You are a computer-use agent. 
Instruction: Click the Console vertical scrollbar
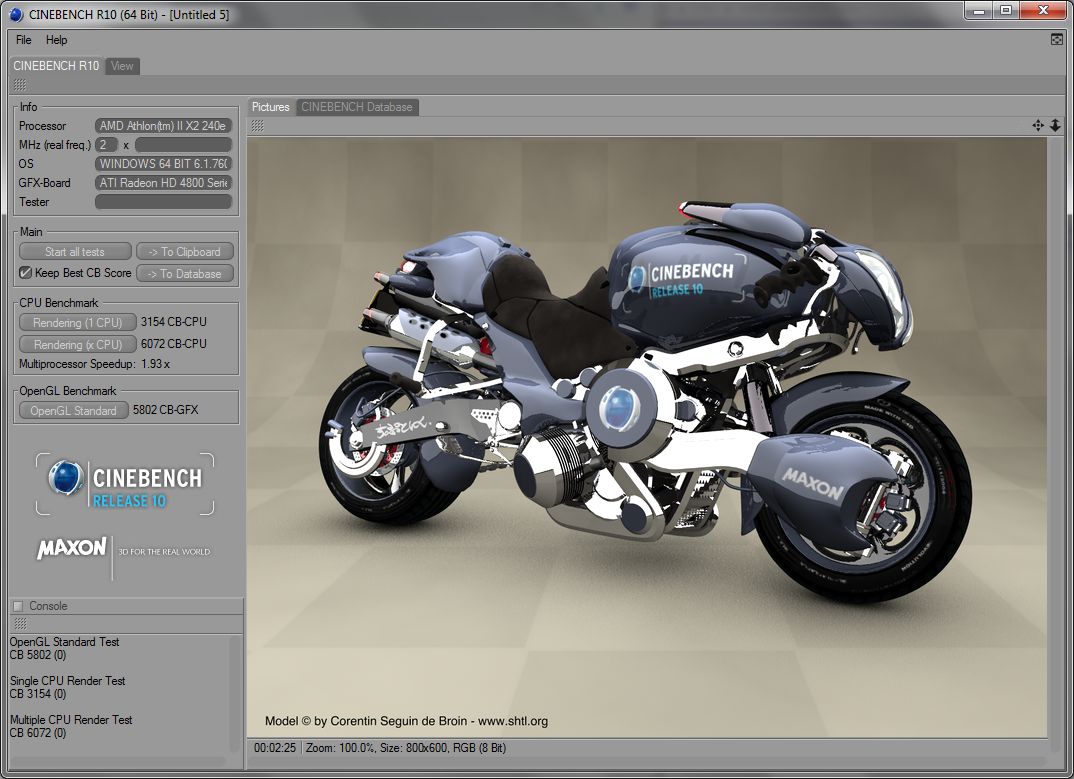coord(235,690)
